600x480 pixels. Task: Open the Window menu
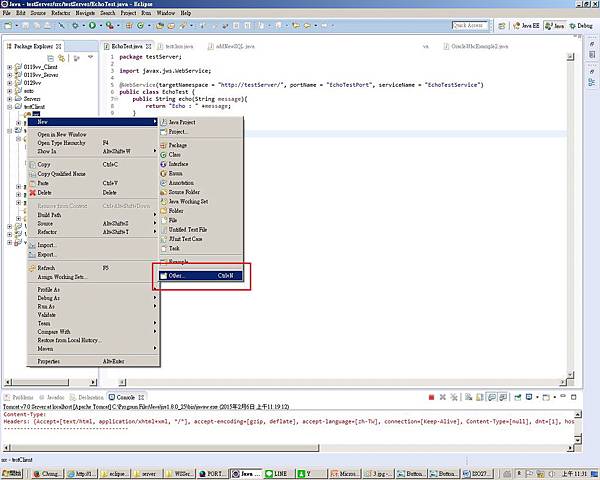coord(165,13)
